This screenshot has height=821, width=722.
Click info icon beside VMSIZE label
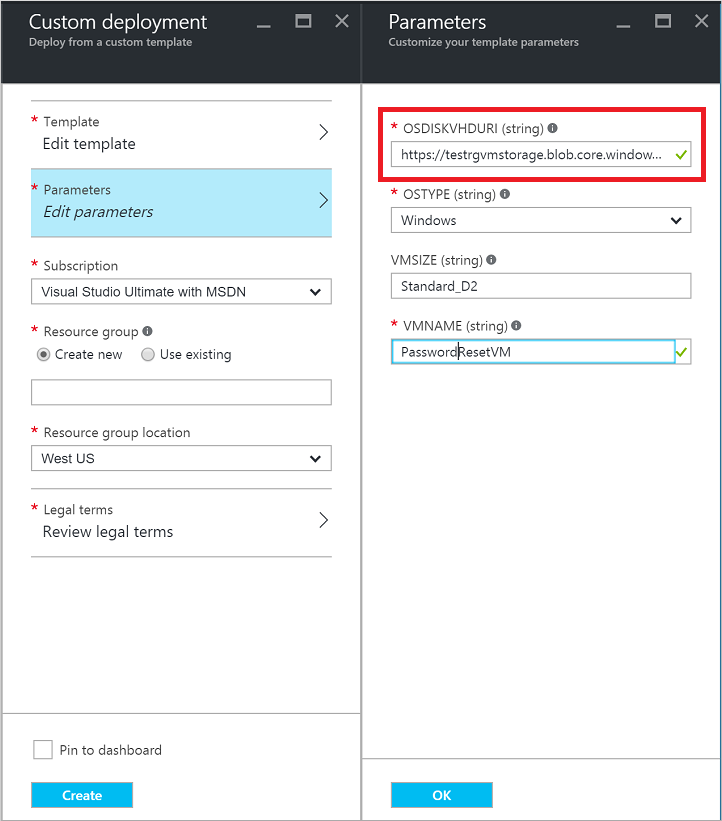pyautogui.click(x=491, y=260)
